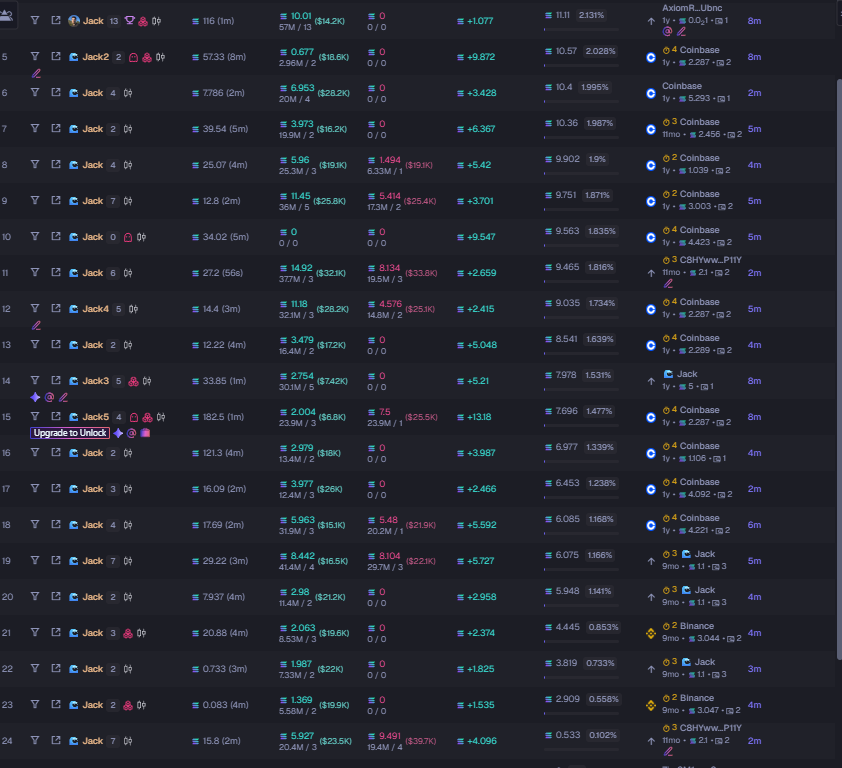Viewport: 842px width, 768px height.
Task: Click the Binance logo in row 23
Action: click(x=651, y=705)
